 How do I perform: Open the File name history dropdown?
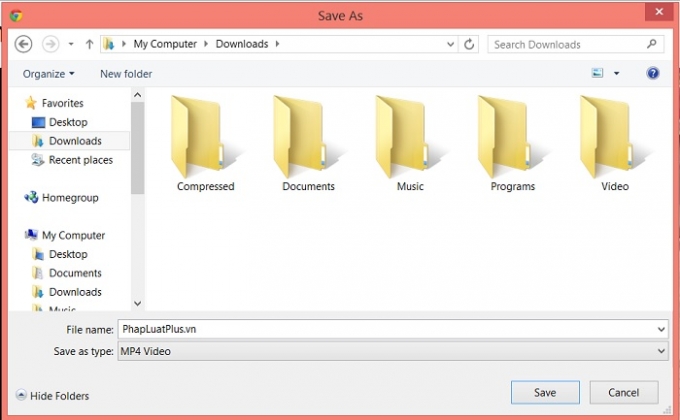(x=661, y=329)
